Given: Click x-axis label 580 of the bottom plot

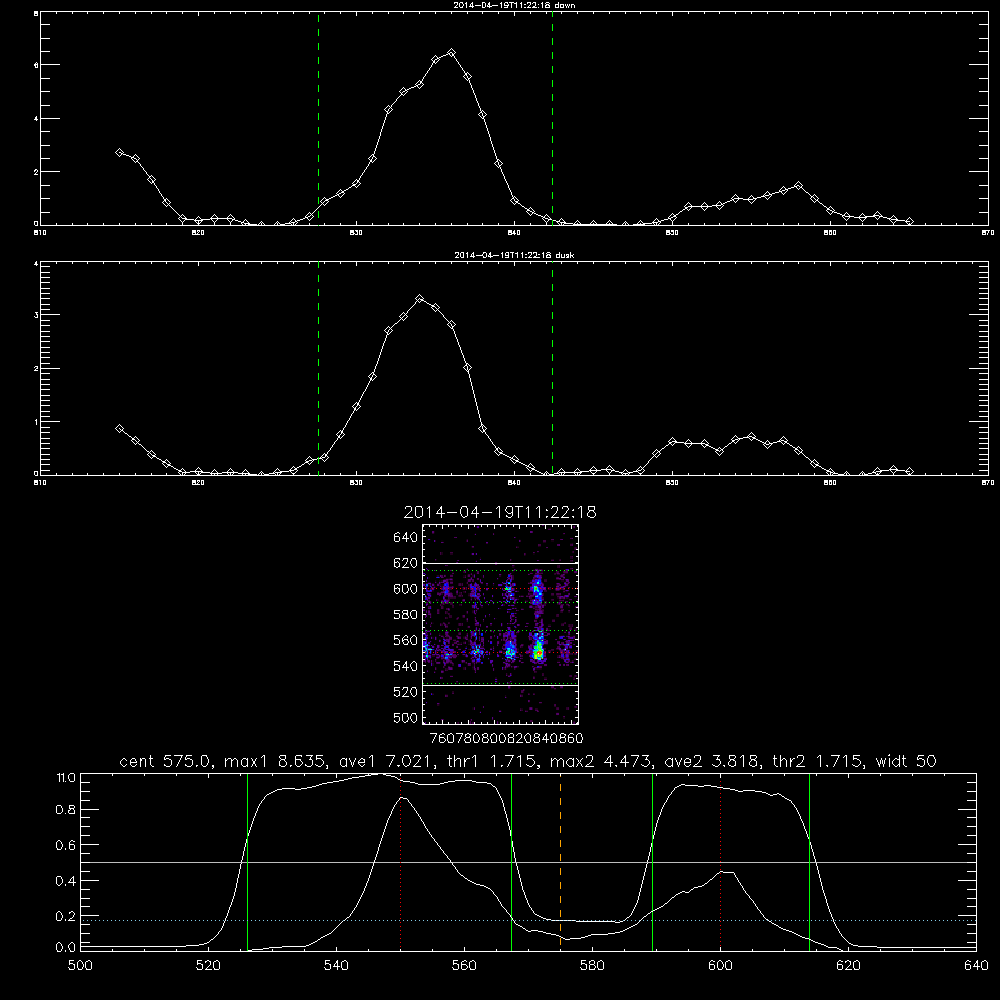Looking at the screenshot, I should 592,966.
